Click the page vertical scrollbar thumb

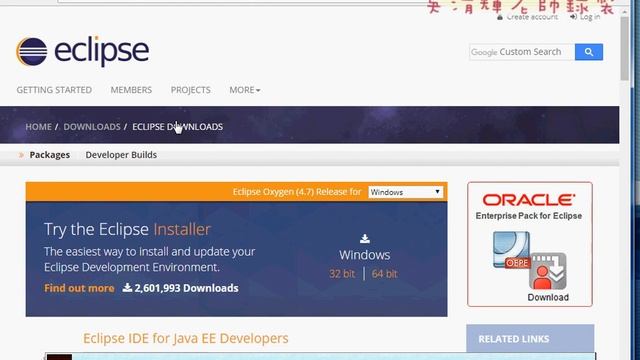(x=624, y=48)
